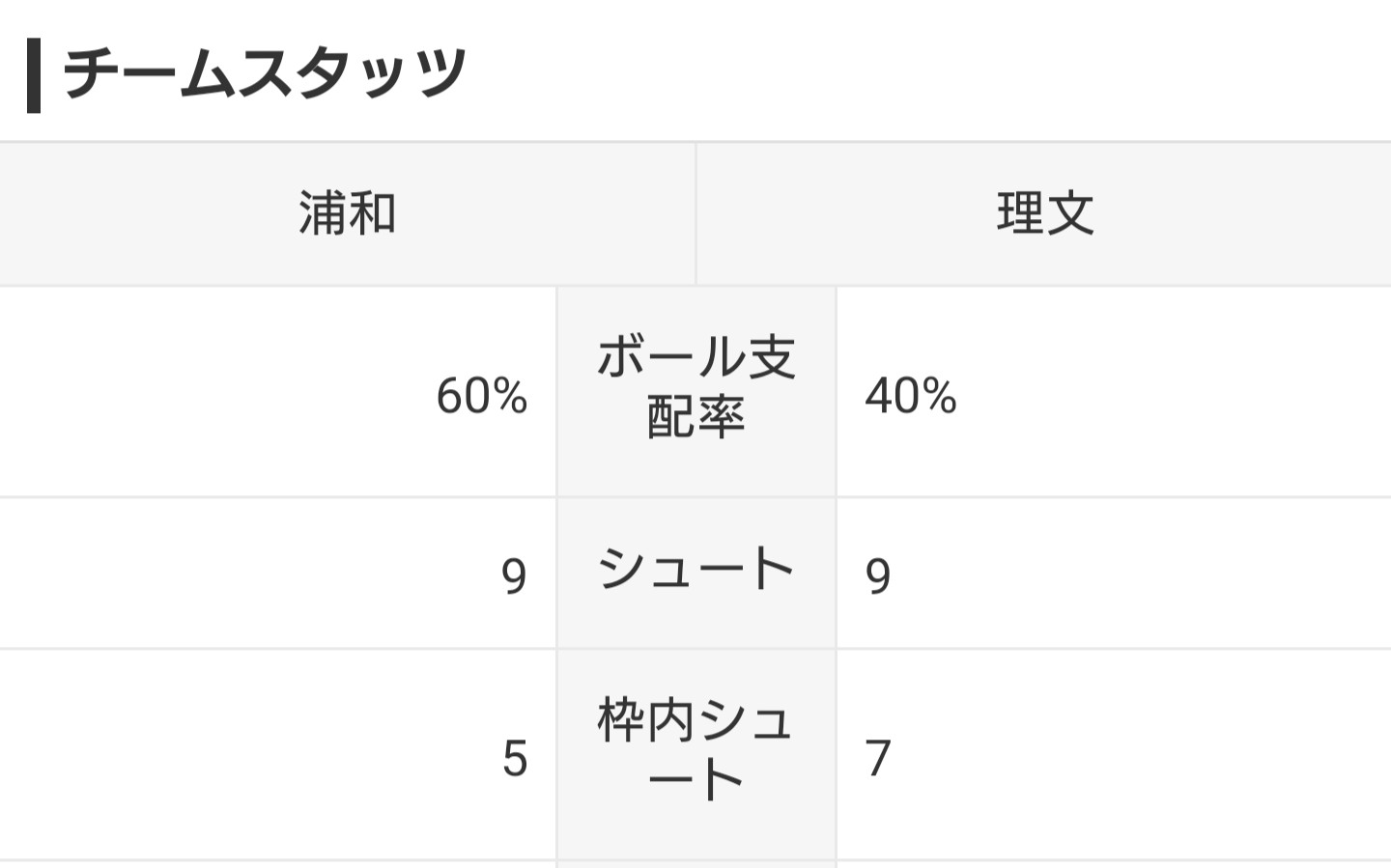Click 理文's on-target shots value 7

click(878, 758)
